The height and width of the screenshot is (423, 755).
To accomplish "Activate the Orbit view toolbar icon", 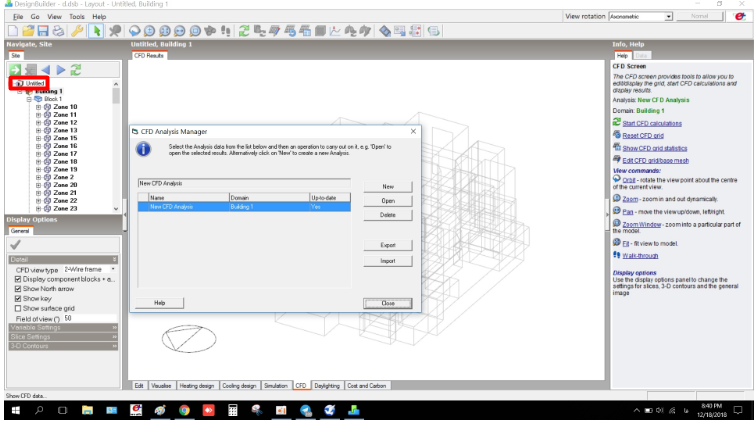I will pos(134,31).
